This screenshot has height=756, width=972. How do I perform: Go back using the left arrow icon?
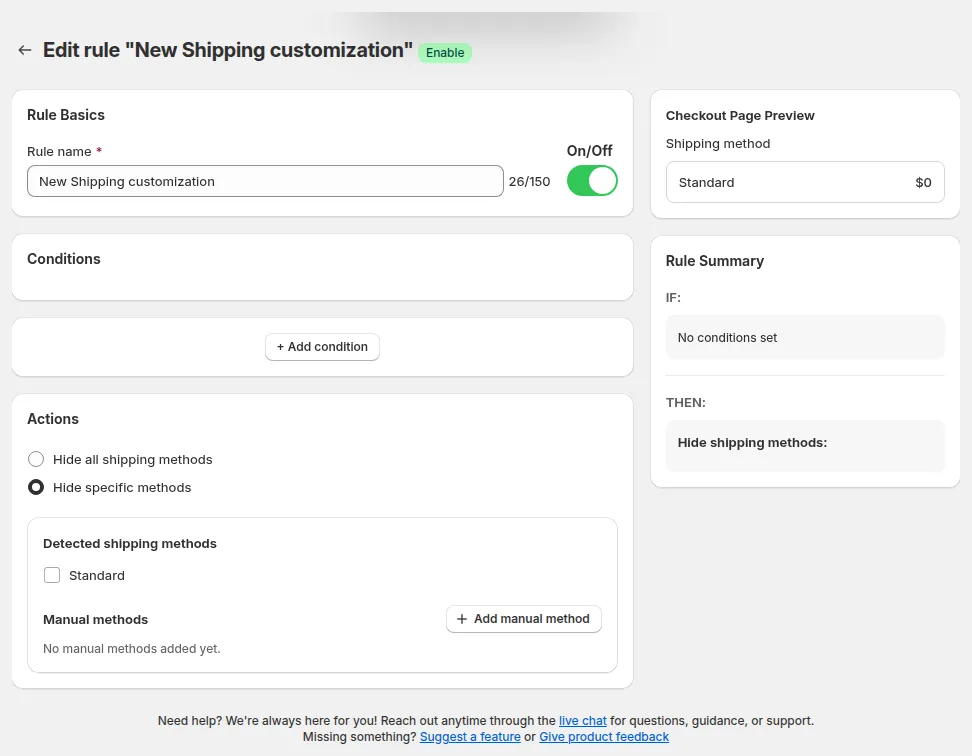[x=25, y=50]
